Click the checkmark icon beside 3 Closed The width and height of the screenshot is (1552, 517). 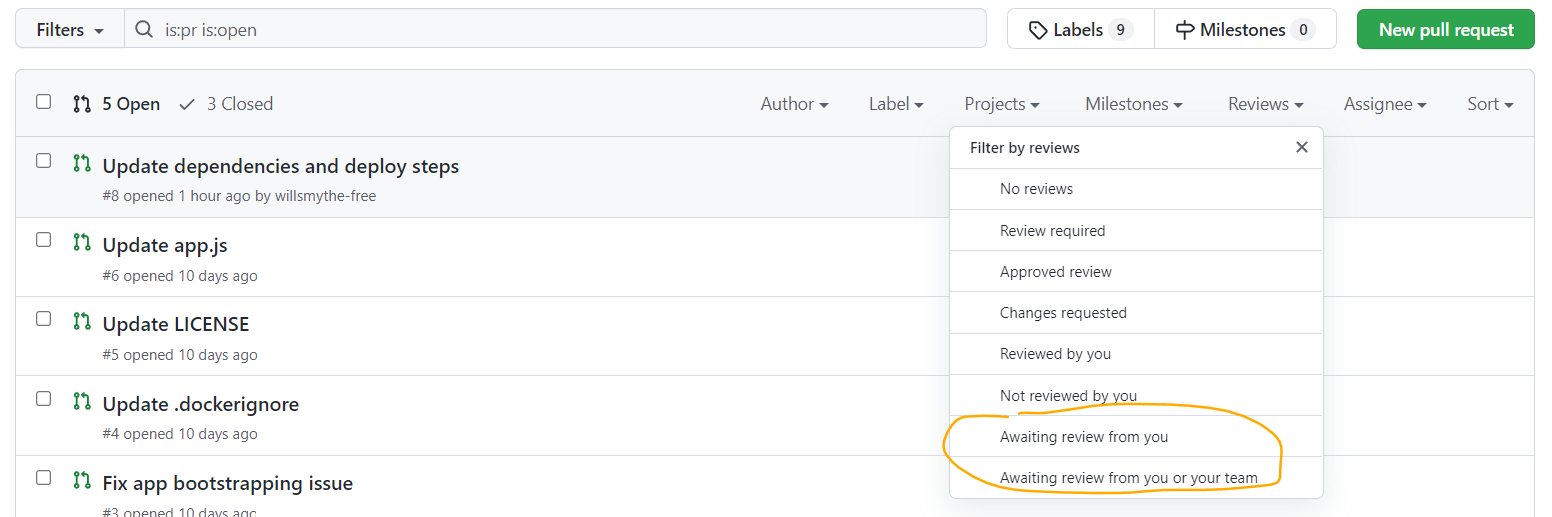tap(187, 104)
